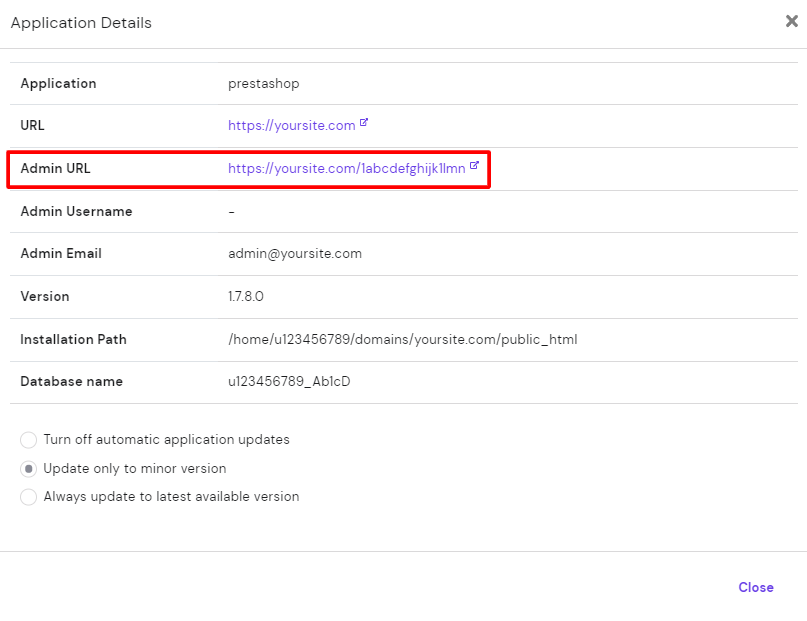Select 'Turn off automatic application updates'
The width and height of the screenshot is (807, 621).
29,440
